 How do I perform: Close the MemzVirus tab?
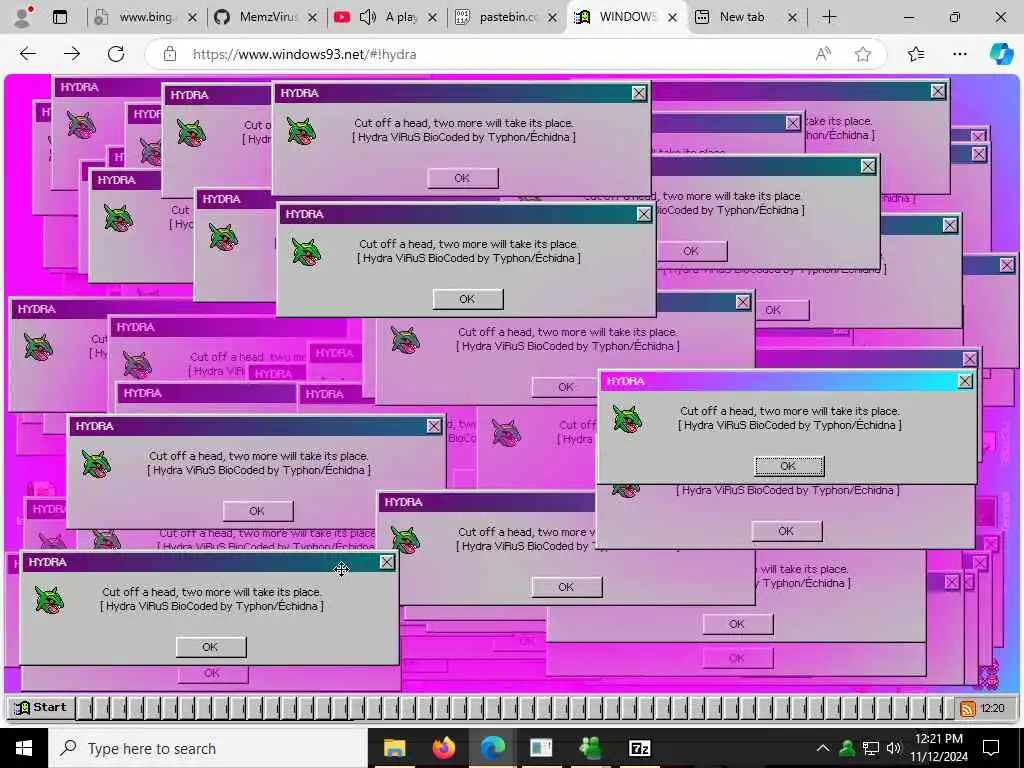coord(312,18)
